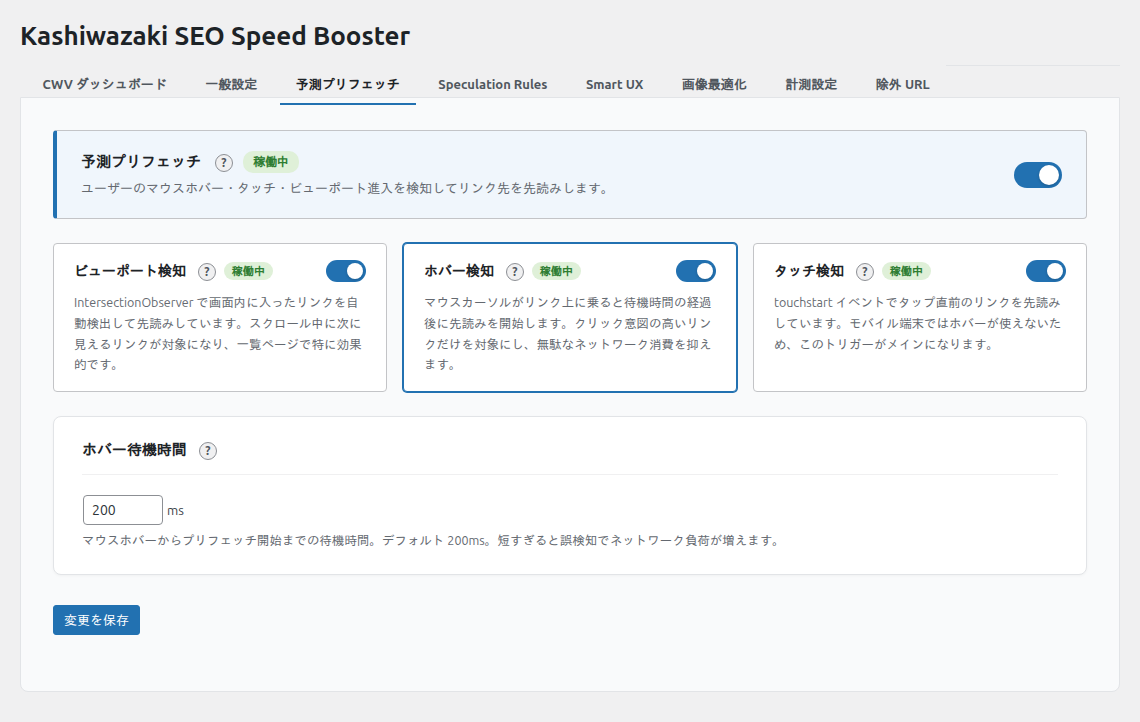1140x722 pixels.
Task: Open the 計測設定 tab
Action: coord(811,84)
